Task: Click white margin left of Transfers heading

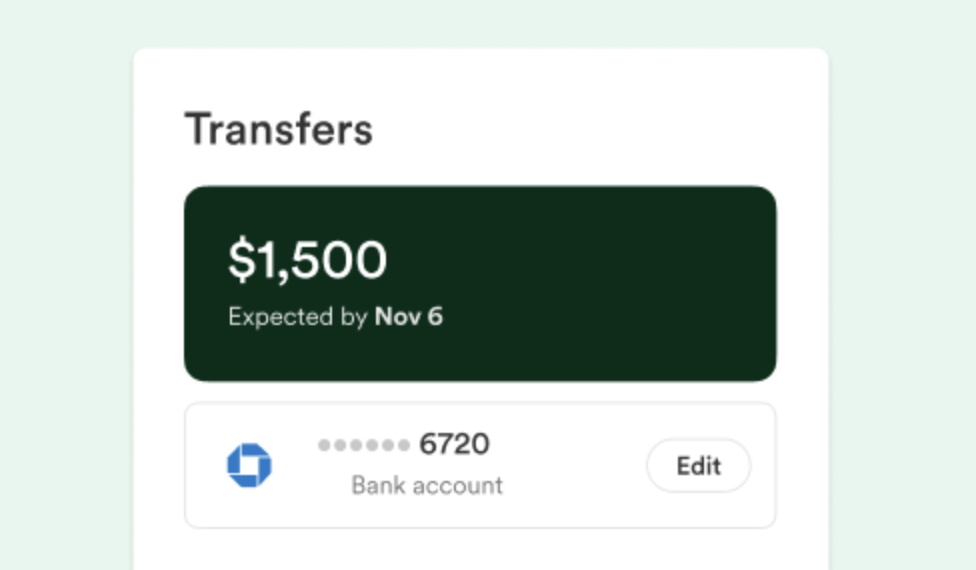Action: [160, 130]
